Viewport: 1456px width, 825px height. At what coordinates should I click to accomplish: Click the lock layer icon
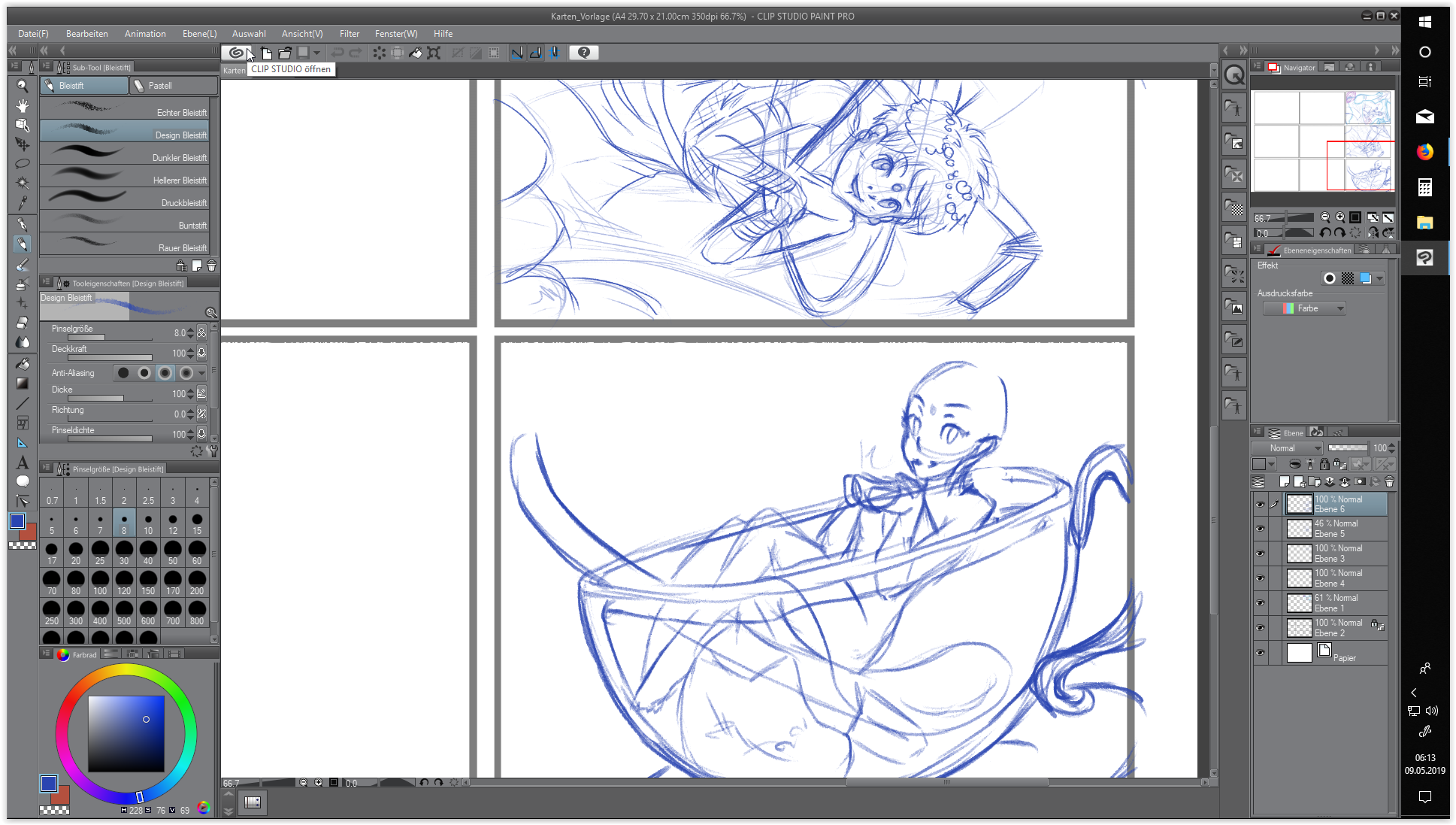point(1324,464)
